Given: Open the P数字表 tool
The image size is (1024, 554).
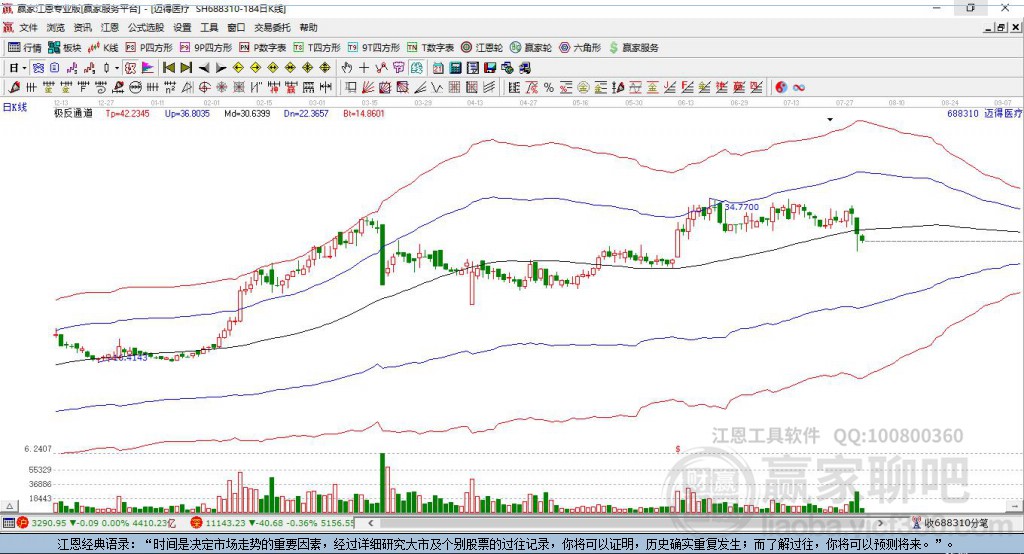Looking at the screenshot, I should [263, 48].
